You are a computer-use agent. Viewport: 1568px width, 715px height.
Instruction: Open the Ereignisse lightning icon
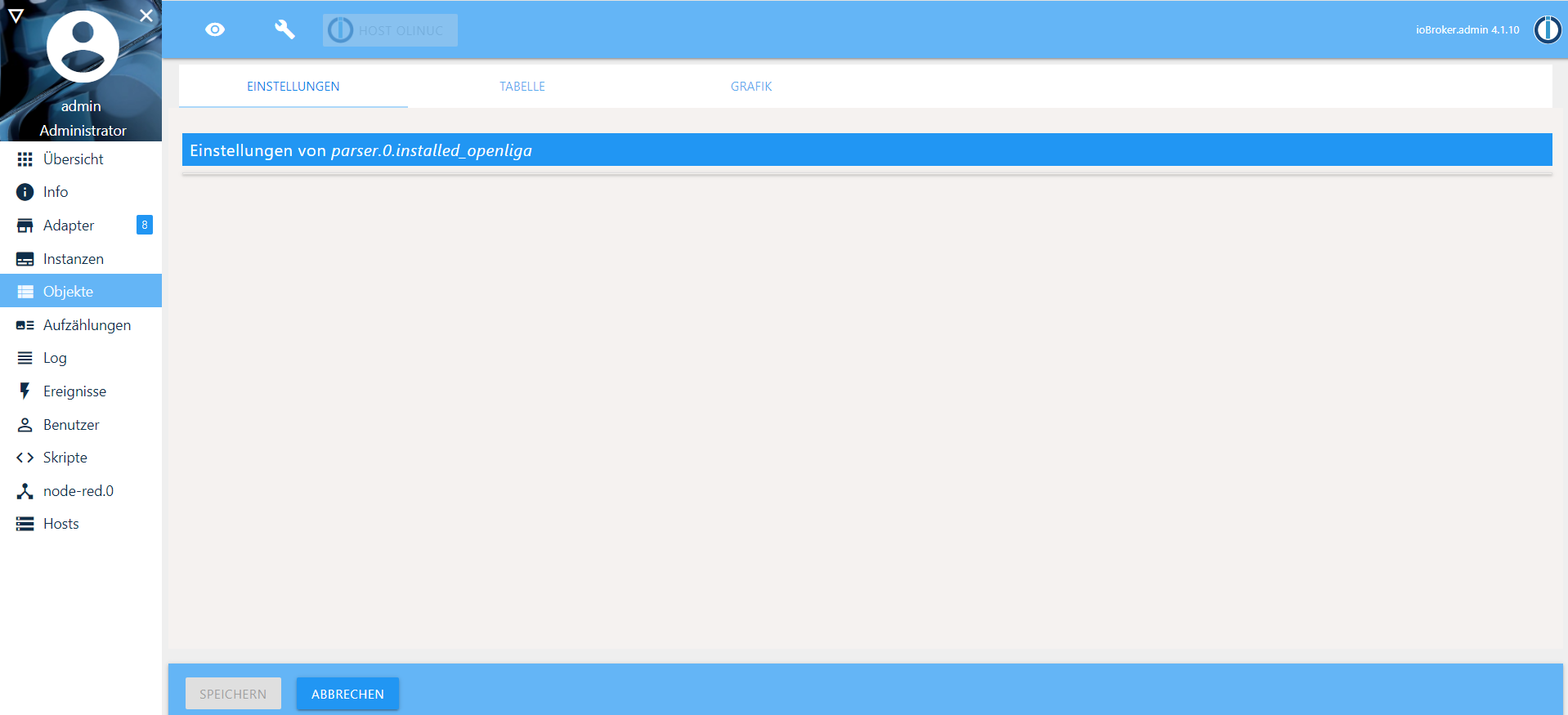[25, 391]
